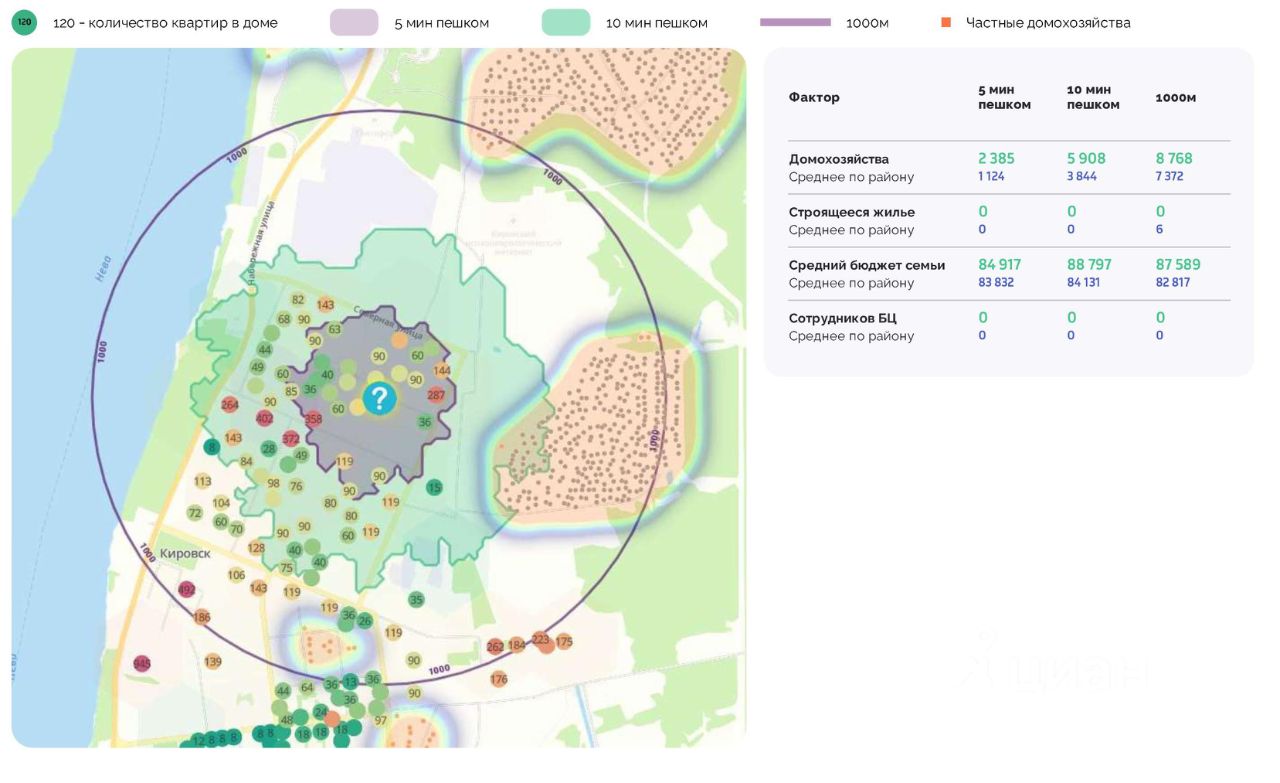Click the 10 мин пешком green swatch
This screenshot has width=1280, height=783.
click(x=566, y=22)
